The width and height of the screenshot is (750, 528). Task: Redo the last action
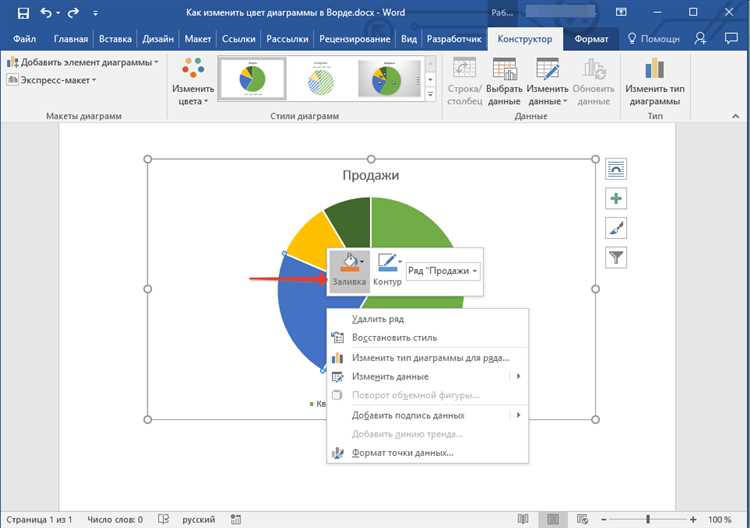(x=73, y=13)
